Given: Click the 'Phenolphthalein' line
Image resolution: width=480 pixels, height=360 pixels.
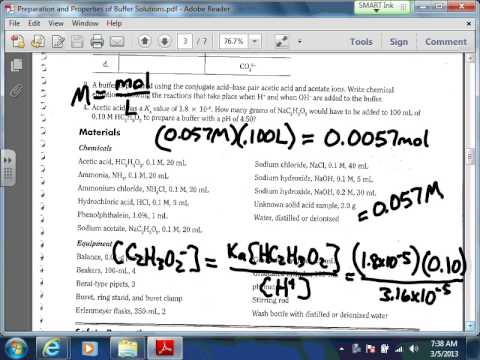Looking at the screenshot, I should pos(122,215).
